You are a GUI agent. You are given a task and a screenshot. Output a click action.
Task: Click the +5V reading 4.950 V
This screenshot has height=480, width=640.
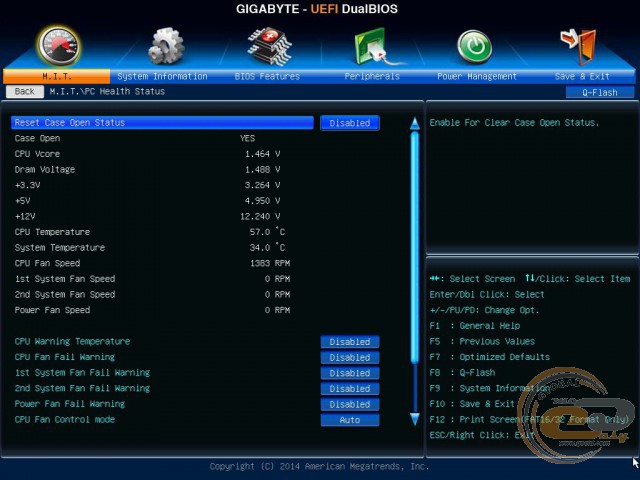(262, 200)
